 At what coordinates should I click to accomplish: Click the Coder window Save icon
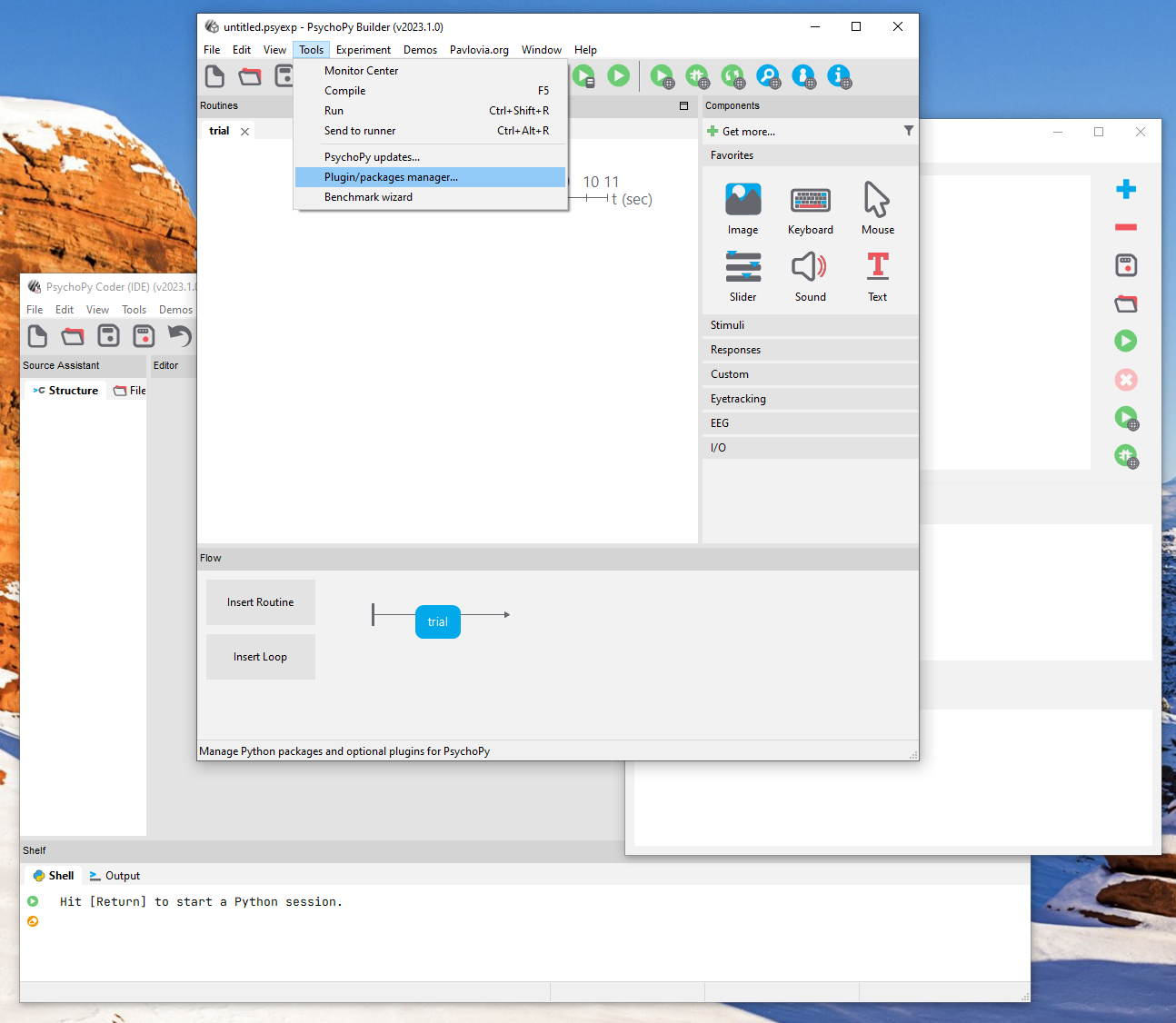click(x=108, y=337)
